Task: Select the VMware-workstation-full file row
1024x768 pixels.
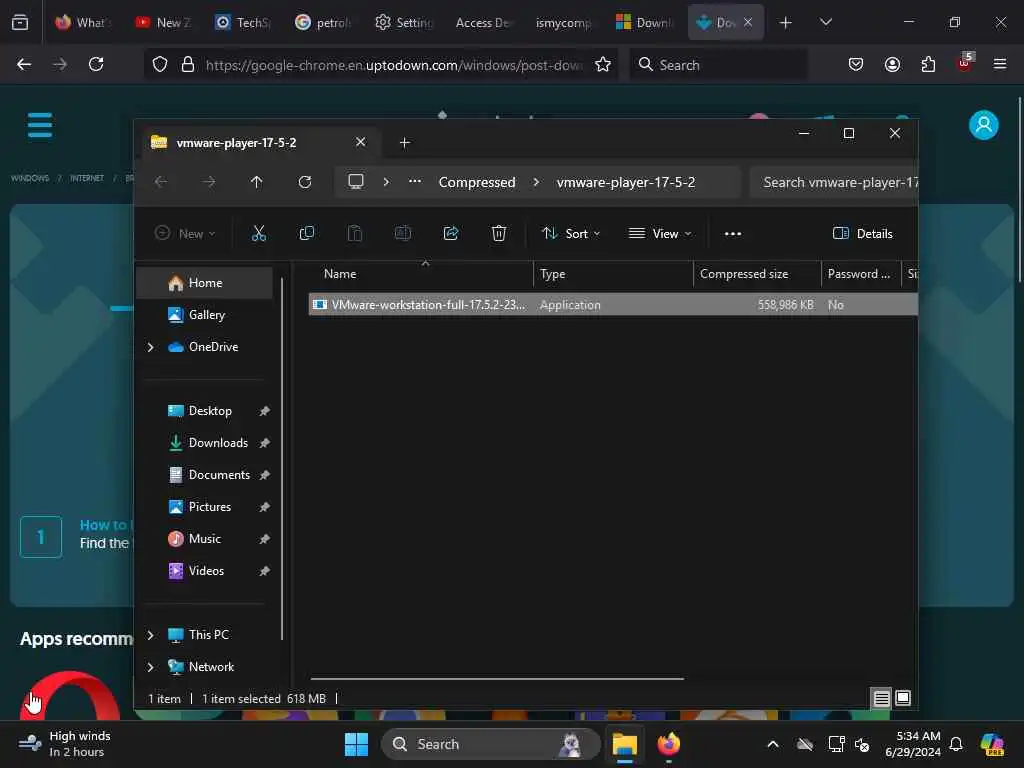Action: coord(613,304)
